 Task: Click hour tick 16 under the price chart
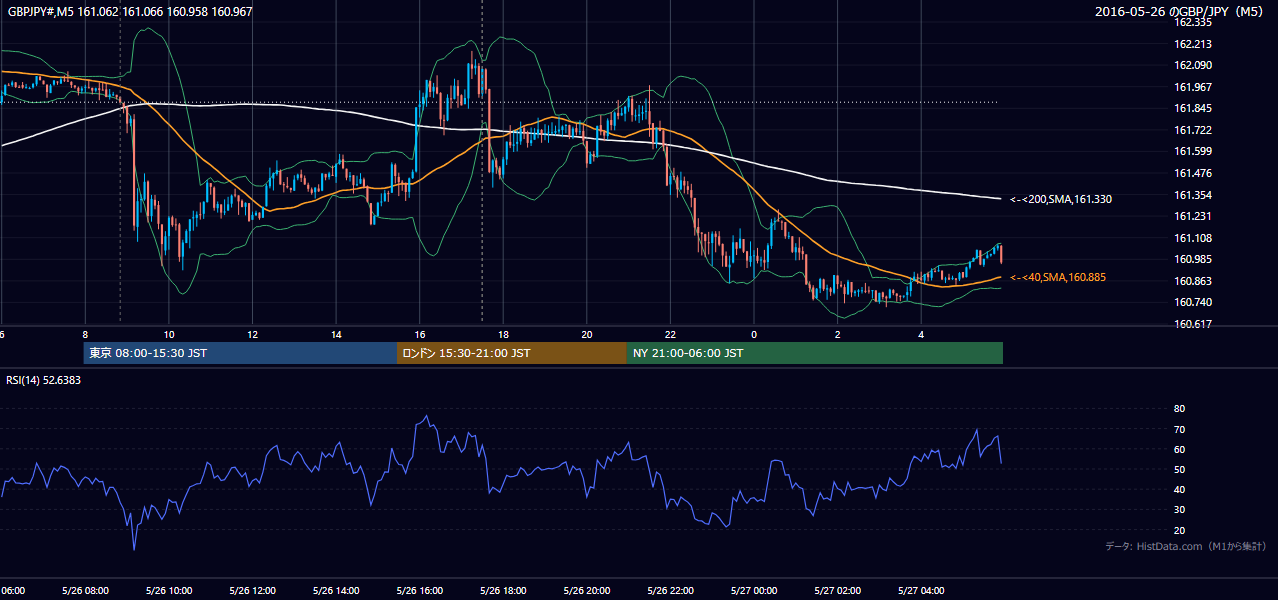420,334
